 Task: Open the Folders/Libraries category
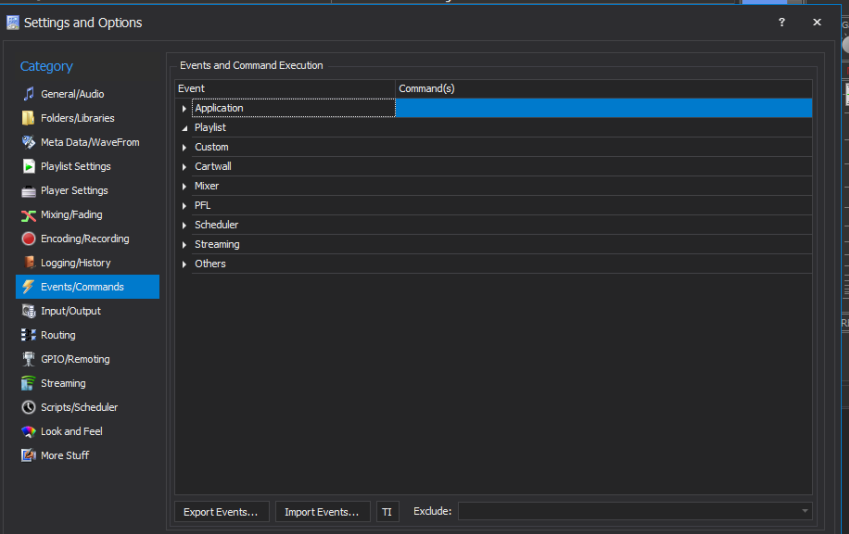pyautogui.click(x=77, y=118)
